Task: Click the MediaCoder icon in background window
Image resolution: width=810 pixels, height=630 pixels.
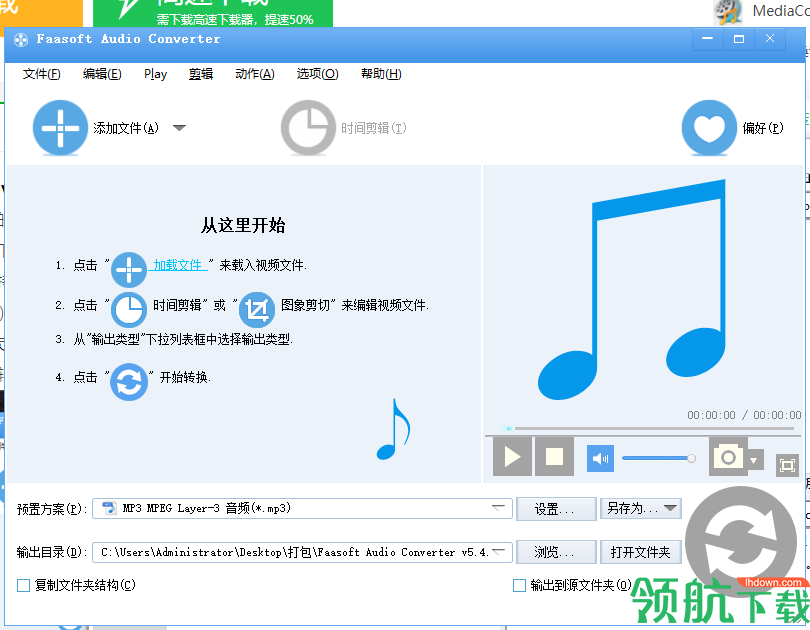Action: pos(728,12)
